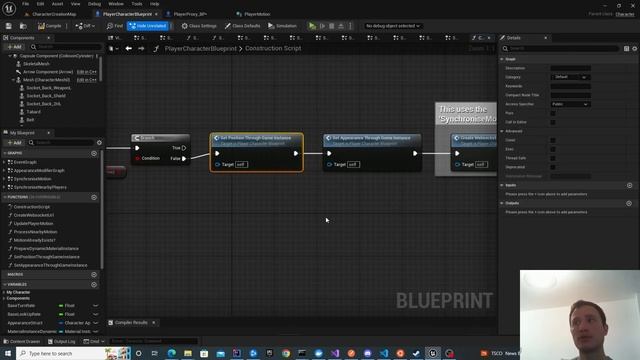The width and height of the screenshot is (640, 360).
Task: Open the File menu
Action: [x=25, y=4]
